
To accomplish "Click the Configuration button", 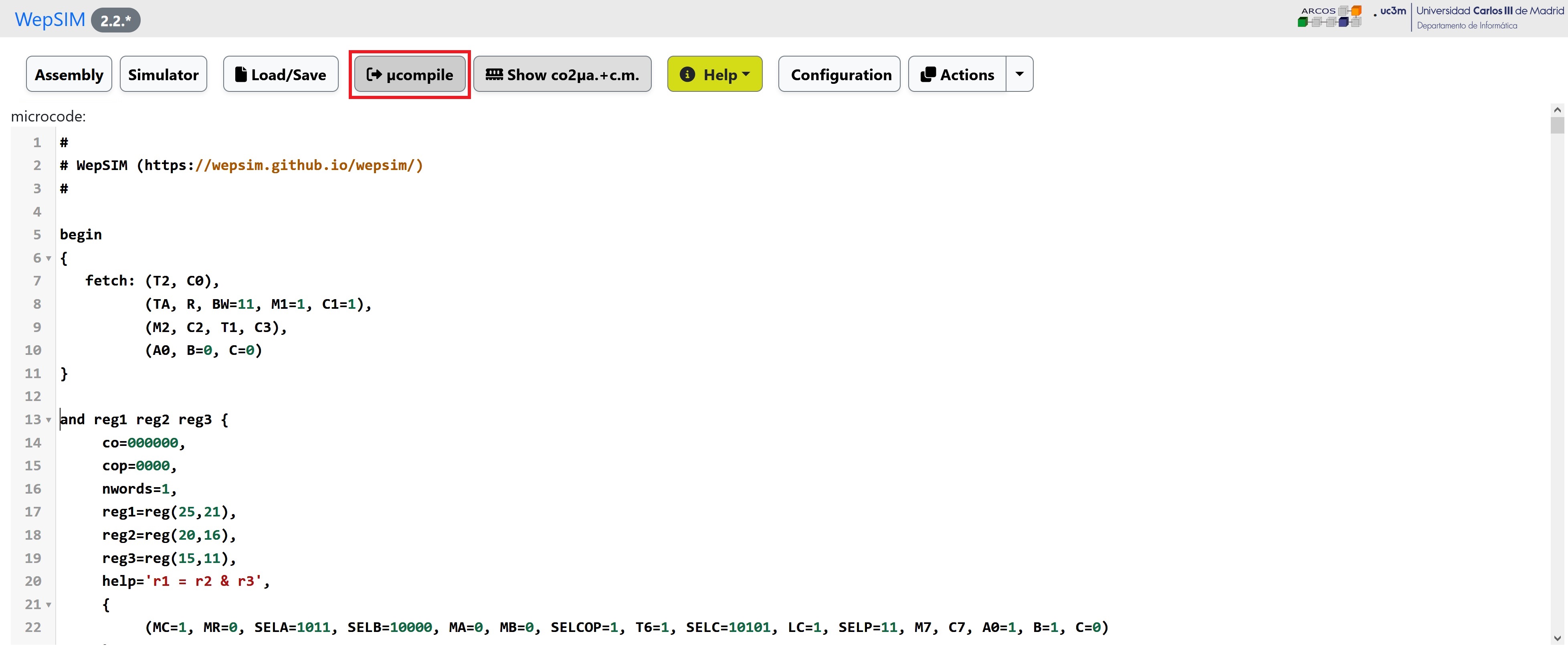I will click(840, 74).
